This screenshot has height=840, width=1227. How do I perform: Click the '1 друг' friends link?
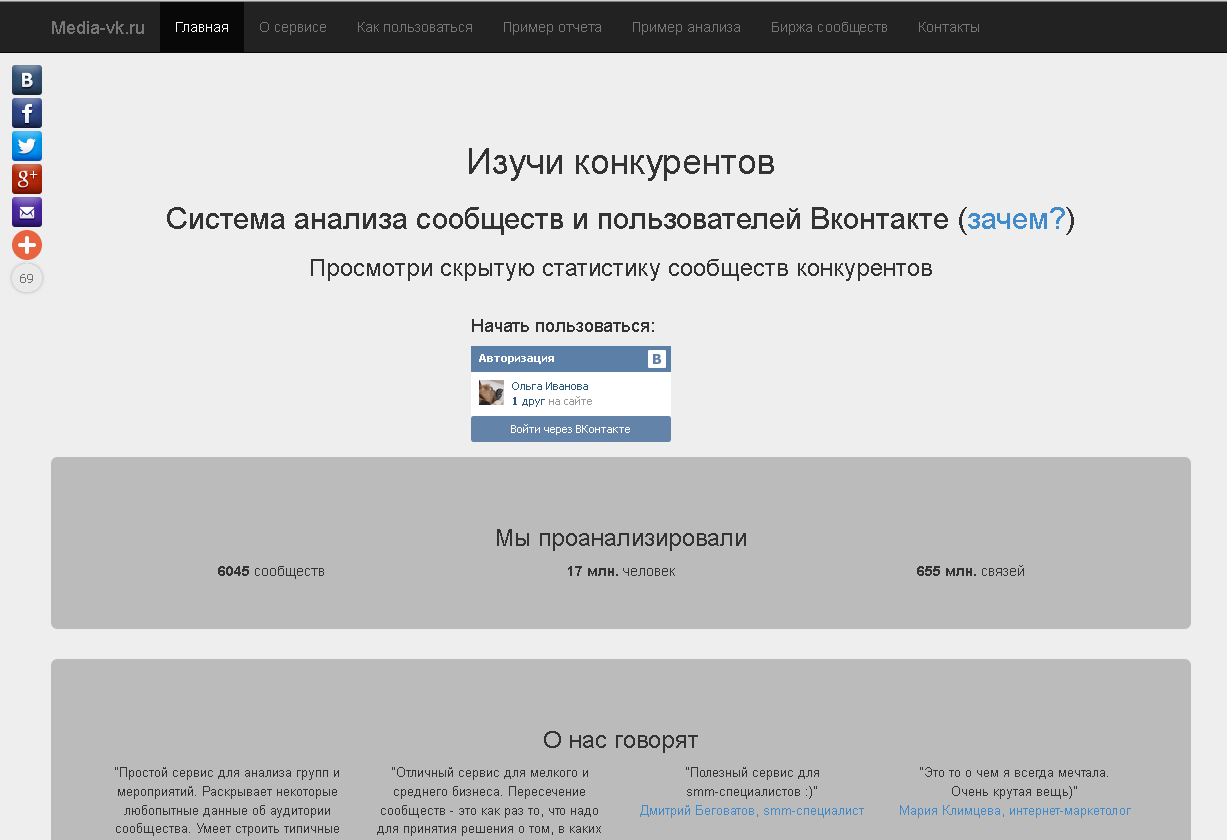528,401
